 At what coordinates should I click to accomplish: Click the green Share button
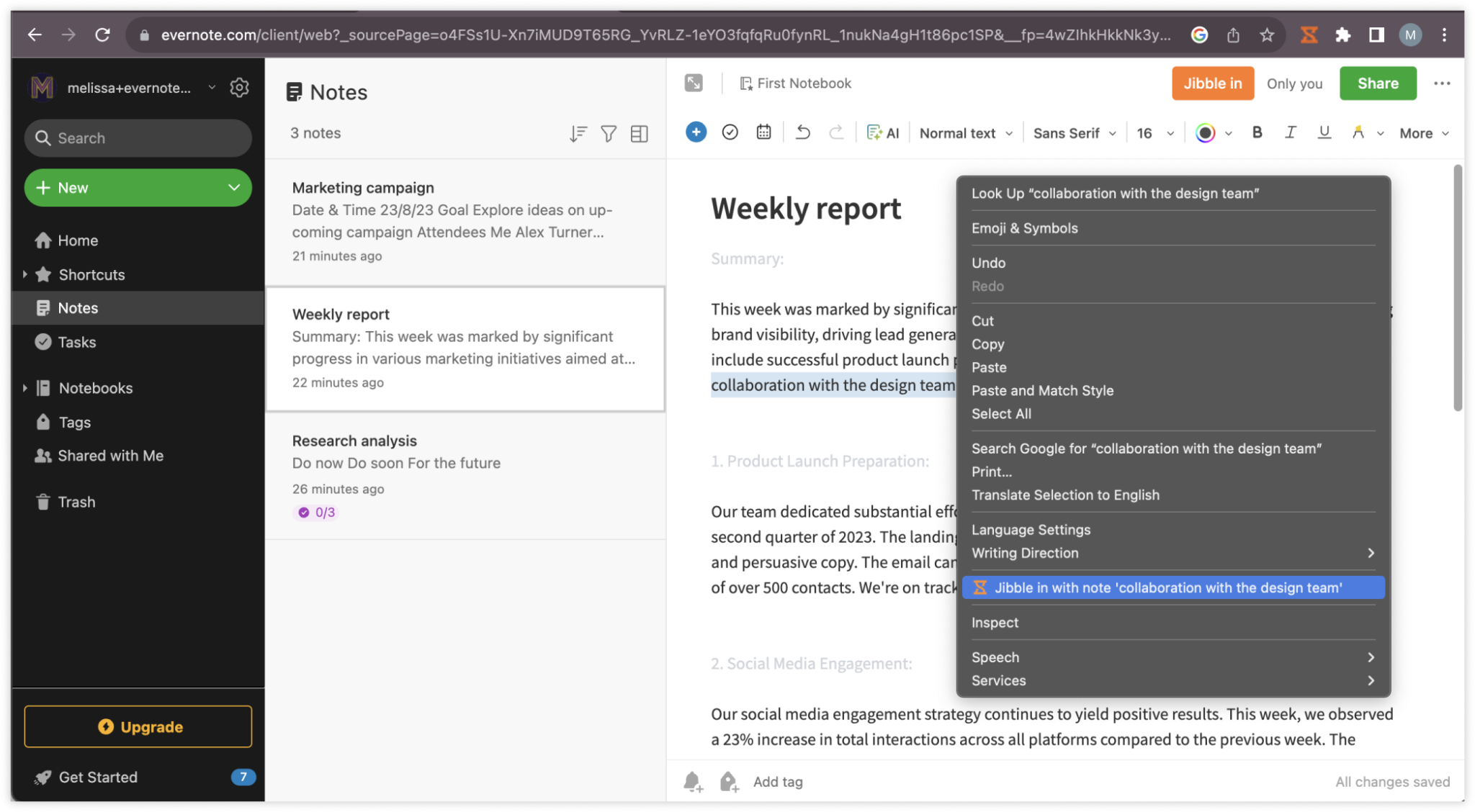coord(1377,83)
